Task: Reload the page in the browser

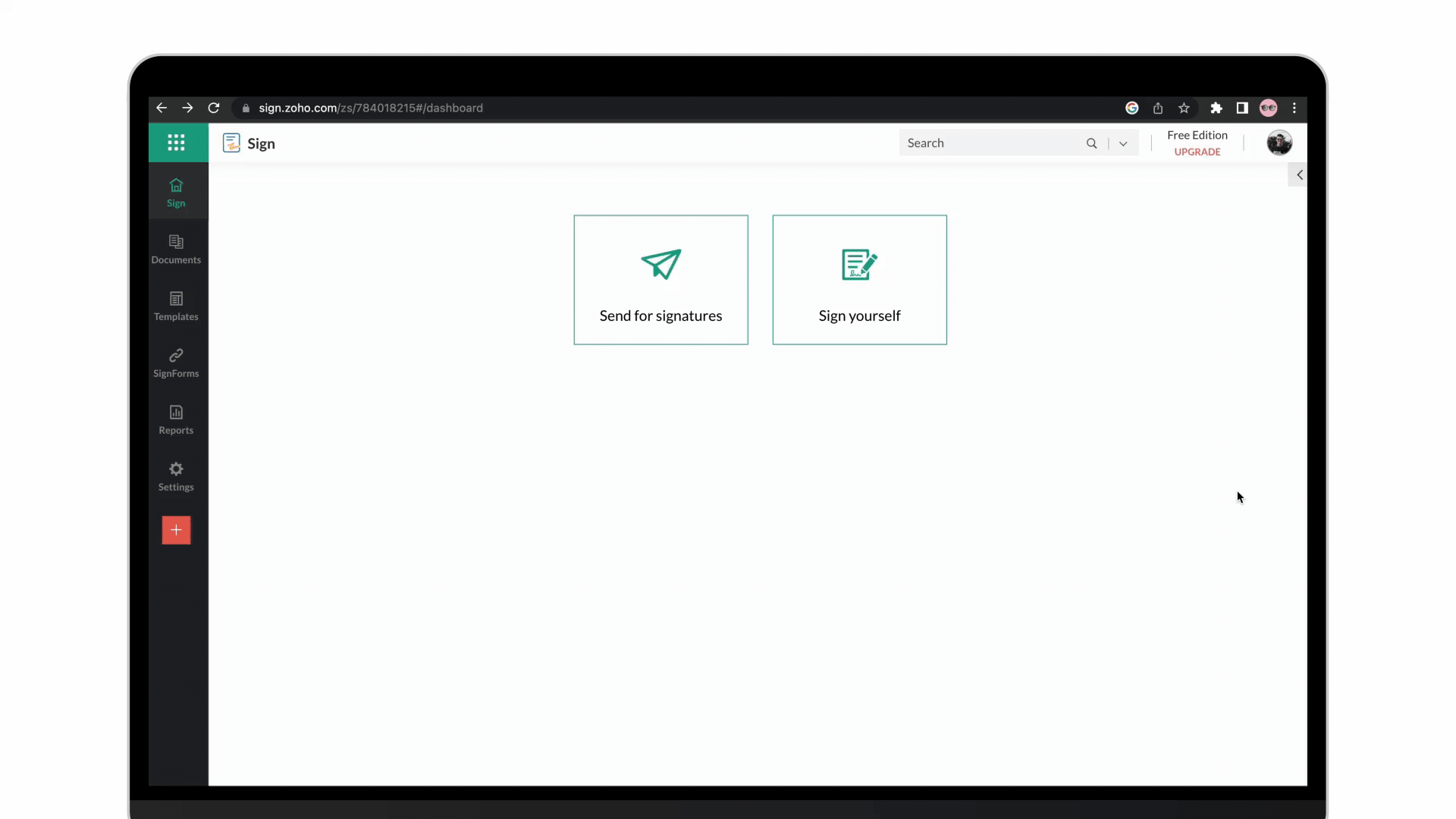Action: click(214, 108)
